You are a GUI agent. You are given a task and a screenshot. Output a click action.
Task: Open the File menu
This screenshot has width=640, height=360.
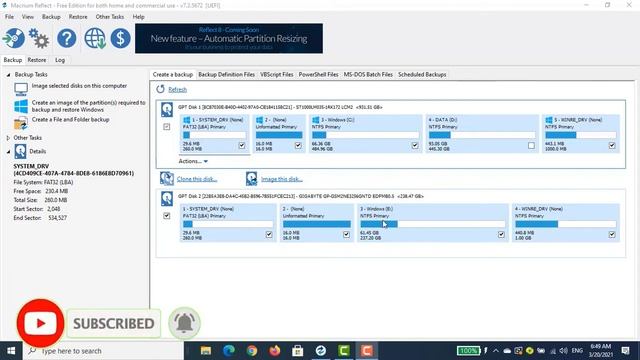[x=9, y=17]
